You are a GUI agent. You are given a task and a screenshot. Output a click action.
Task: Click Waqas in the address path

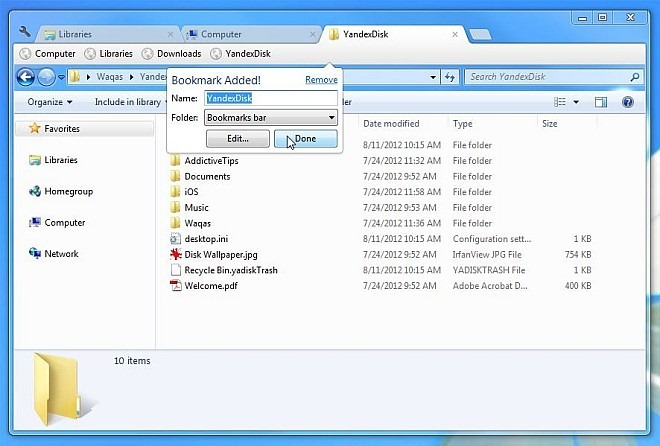[x=110, y=77]
